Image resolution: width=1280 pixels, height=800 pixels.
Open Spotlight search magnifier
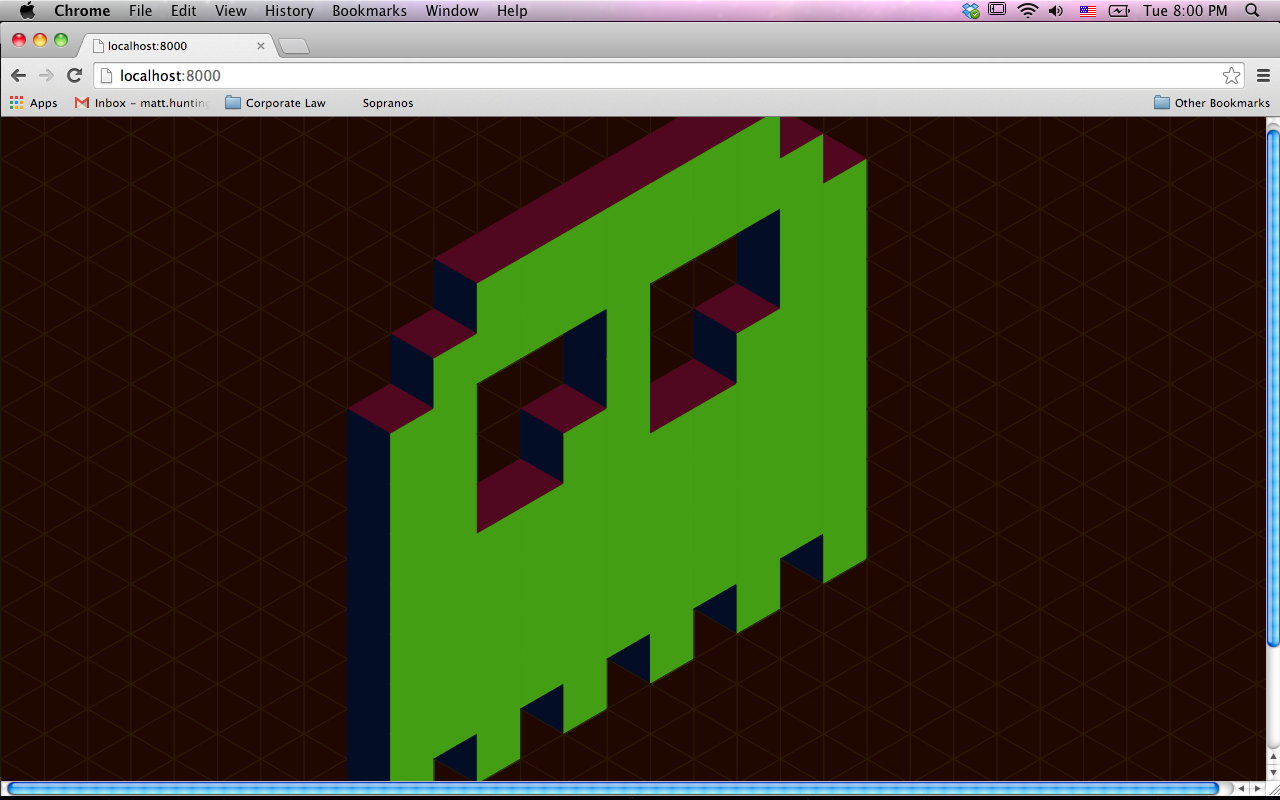[x=1252, y=11]
